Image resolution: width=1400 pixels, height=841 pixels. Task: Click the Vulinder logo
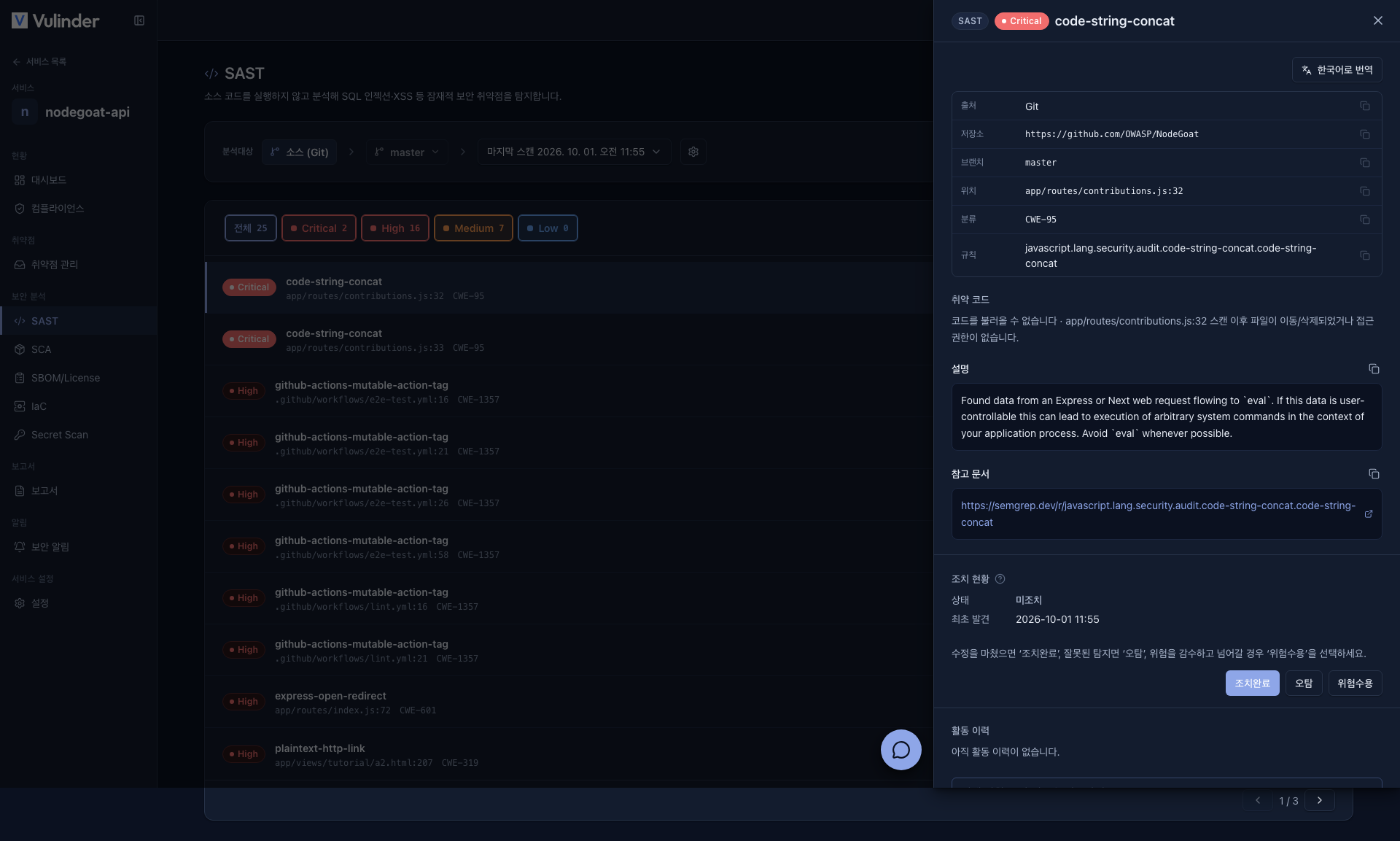tap(55, 20)
